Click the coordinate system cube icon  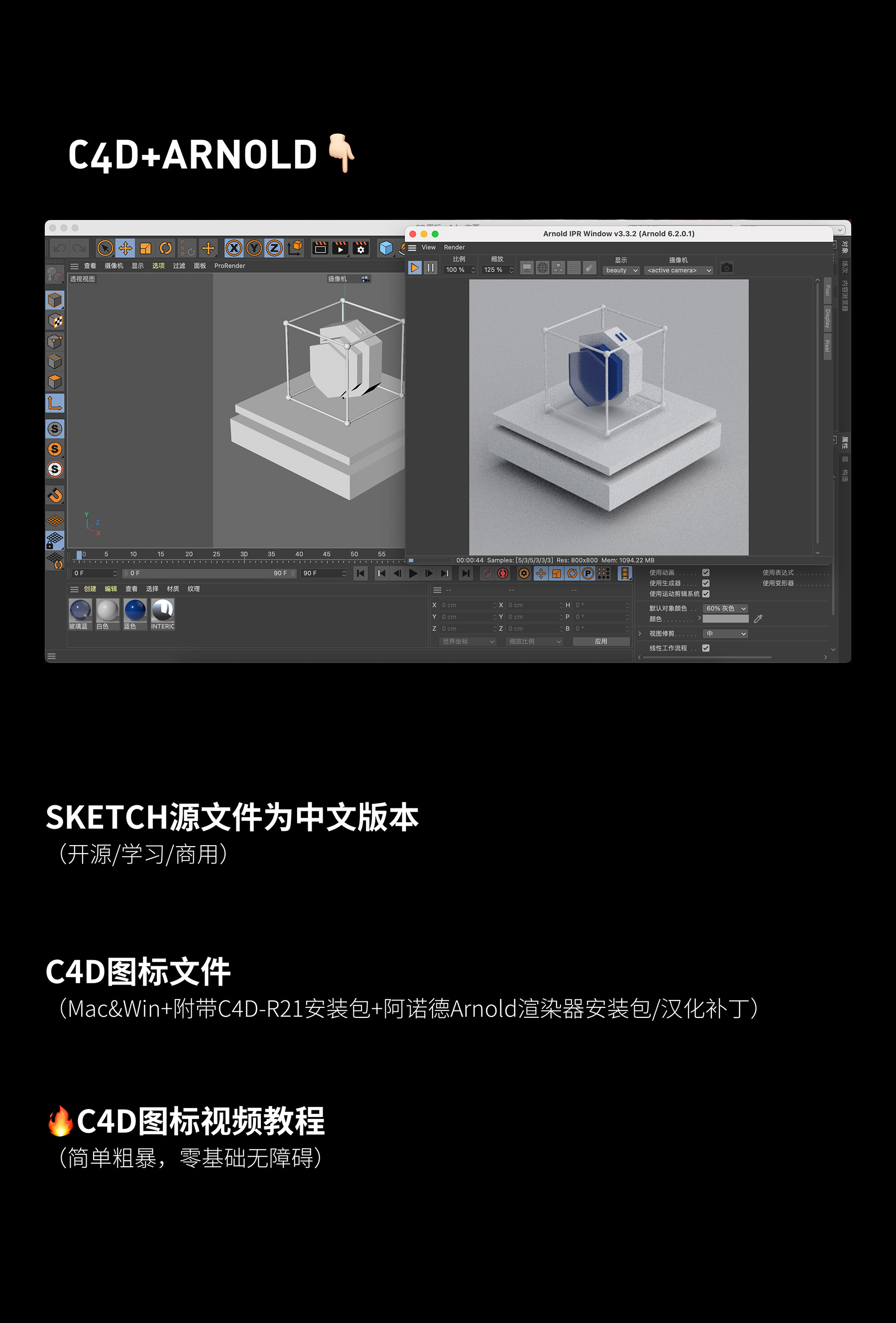(x=296, y=248)
